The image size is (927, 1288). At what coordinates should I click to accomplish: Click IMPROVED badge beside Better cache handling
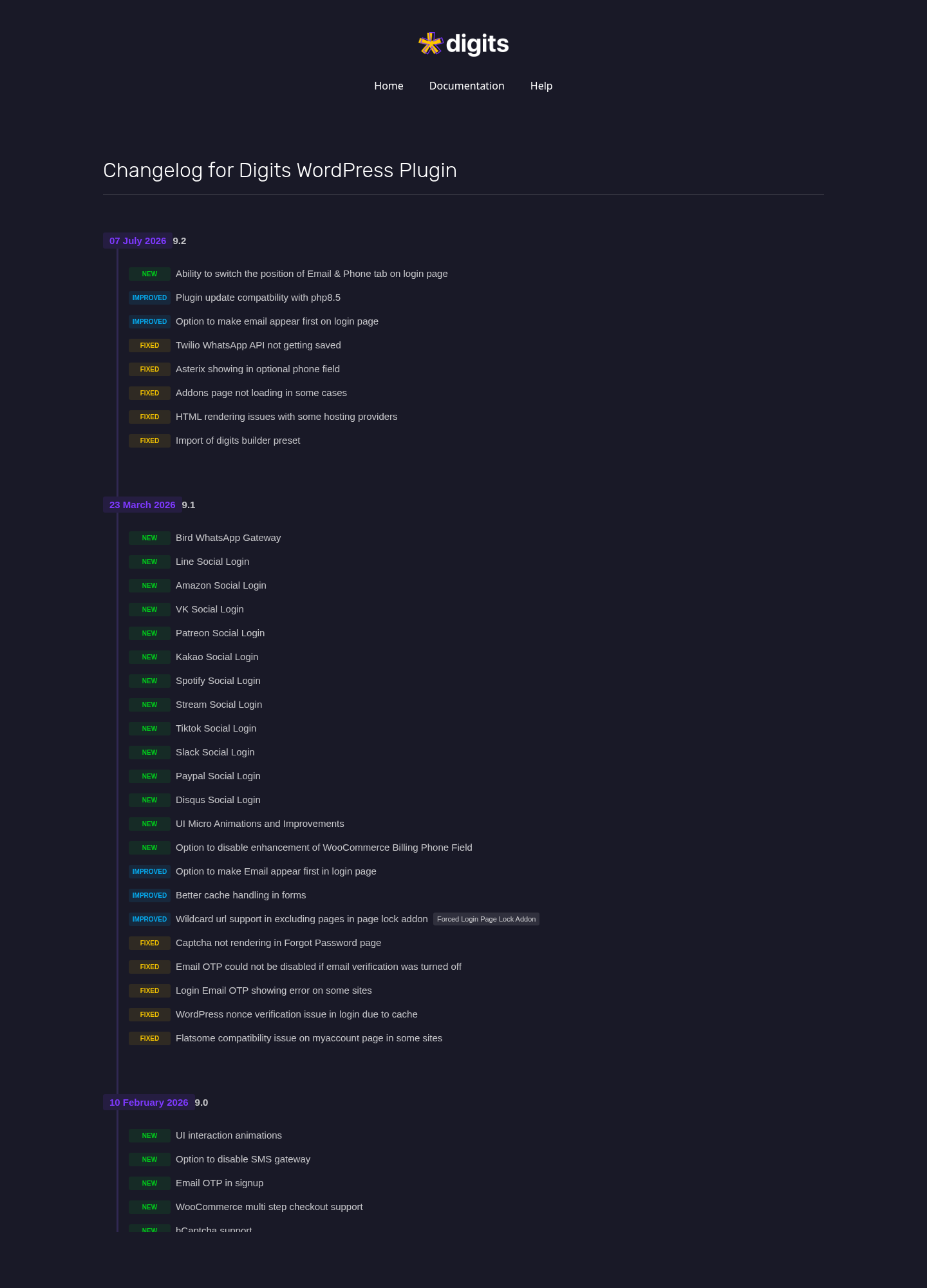tap(149, 895)
